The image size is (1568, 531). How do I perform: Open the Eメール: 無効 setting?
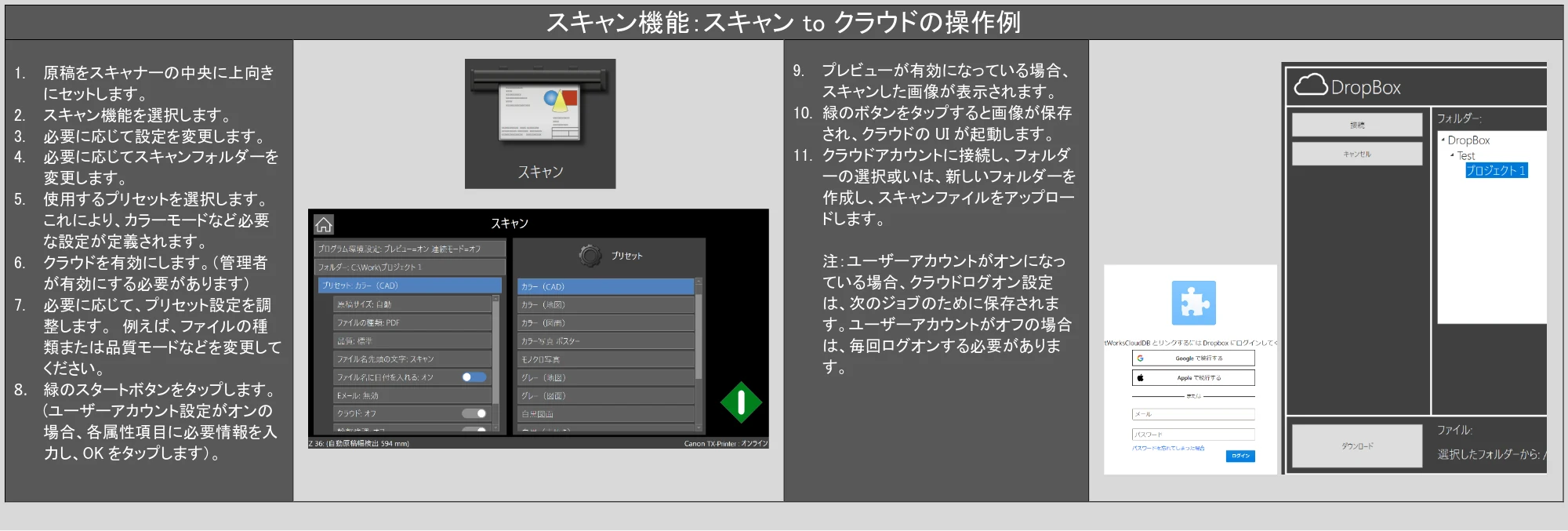[x=412, y=395]
